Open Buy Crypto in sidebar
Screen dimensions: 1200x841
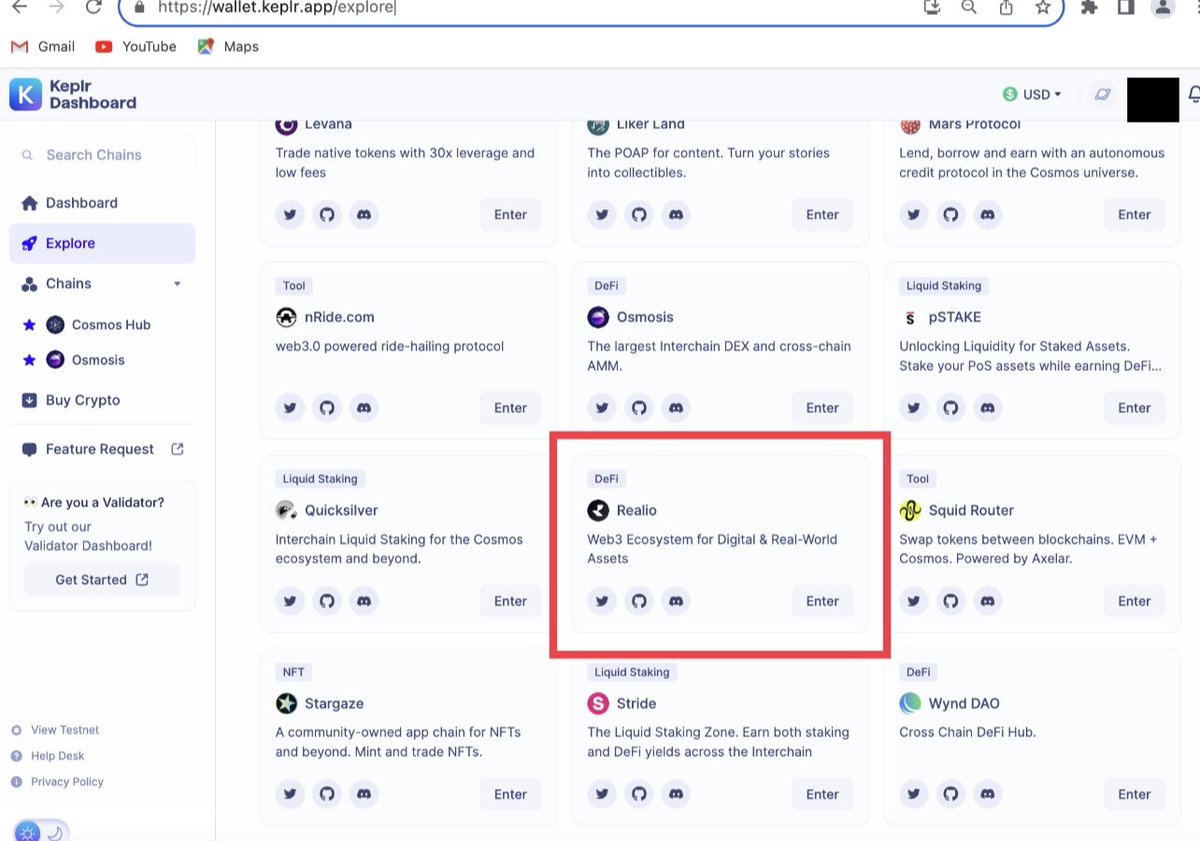pyautogui.click(x=102, y=400)
